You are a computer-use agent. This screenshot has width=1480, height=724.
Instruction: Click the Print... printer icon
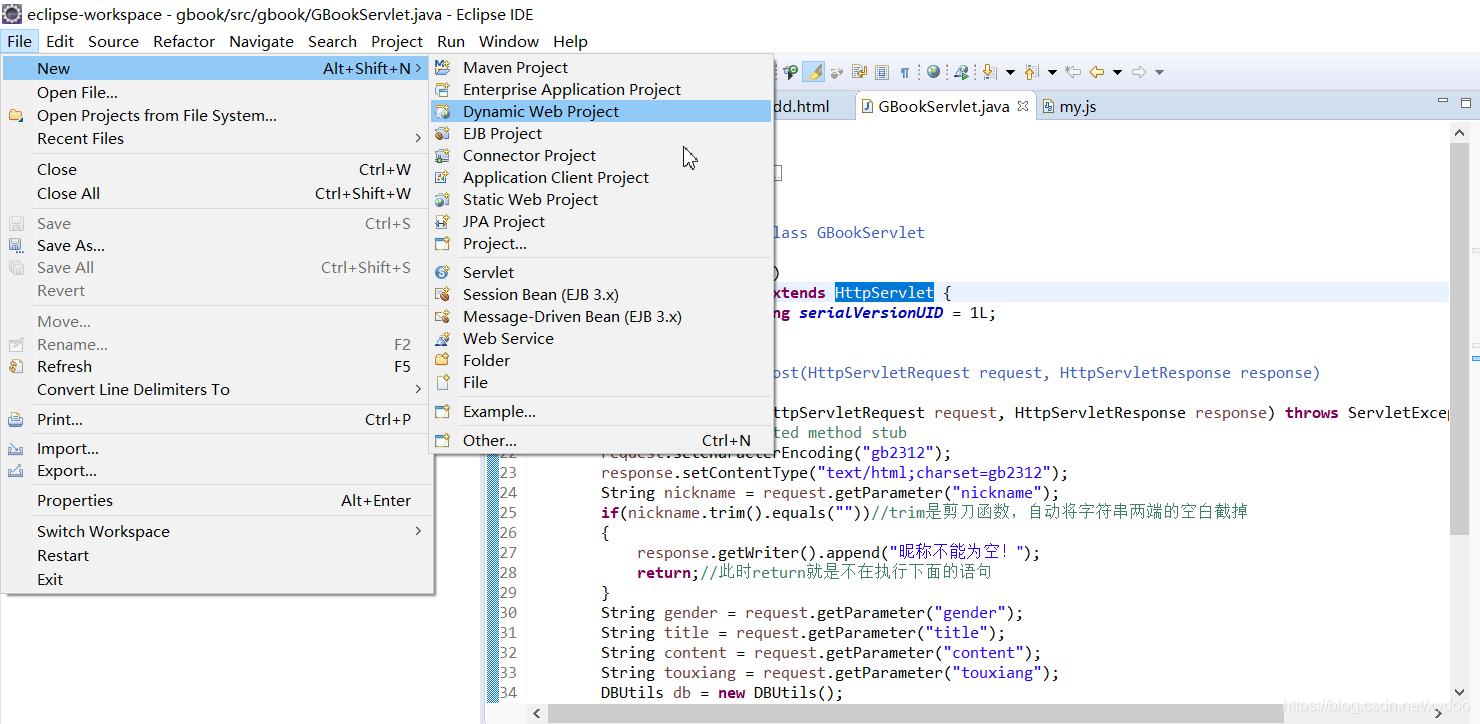[15, 419]
